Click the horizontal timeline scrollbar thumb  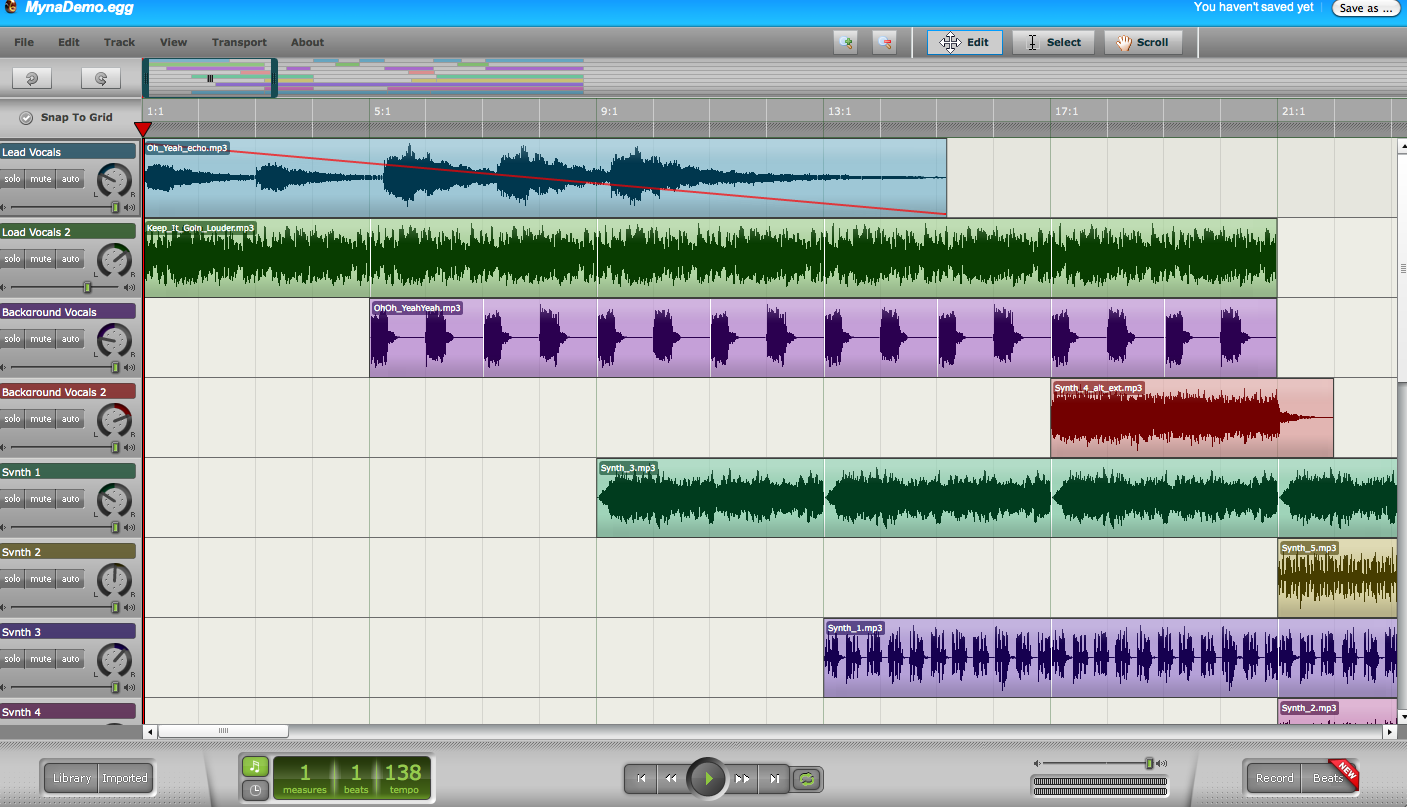(223, 731)
